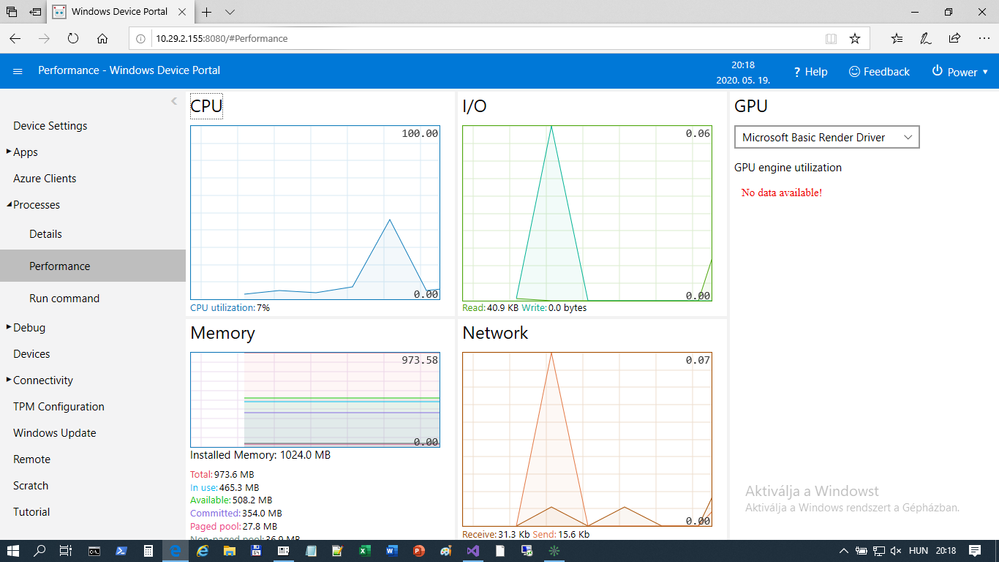This screenshot has width=999, height=562.
Task: Open TPM Configuration page
Action: 59,407
